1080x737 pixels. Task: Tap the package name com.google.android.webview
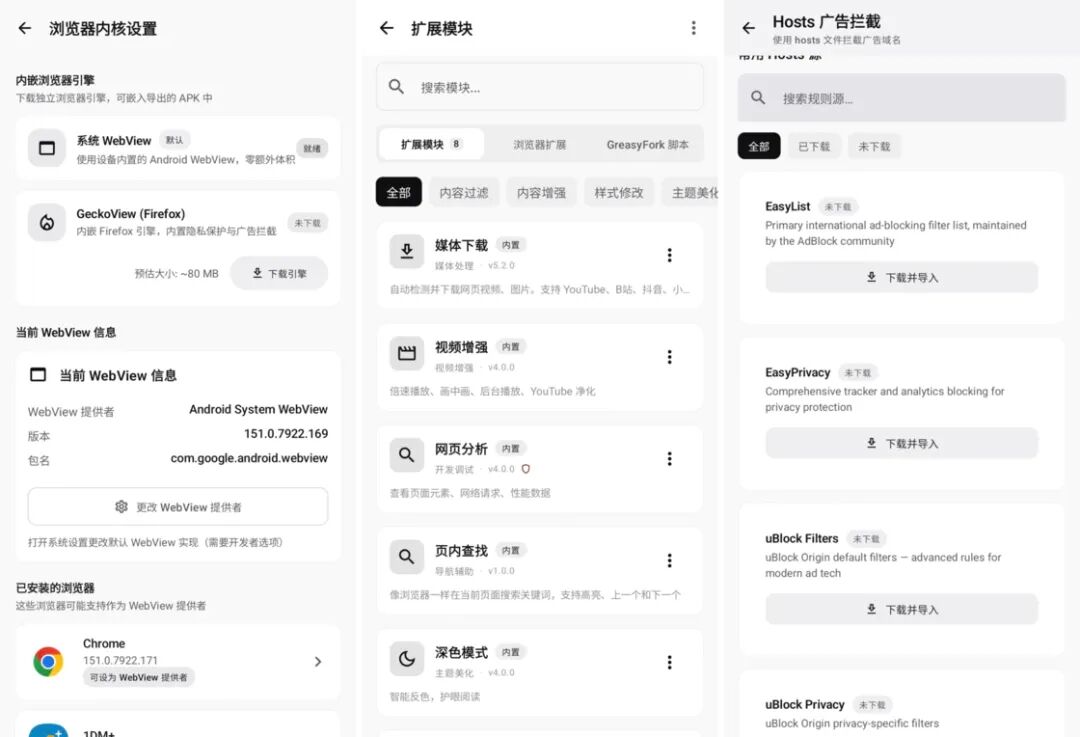(249, 458)
